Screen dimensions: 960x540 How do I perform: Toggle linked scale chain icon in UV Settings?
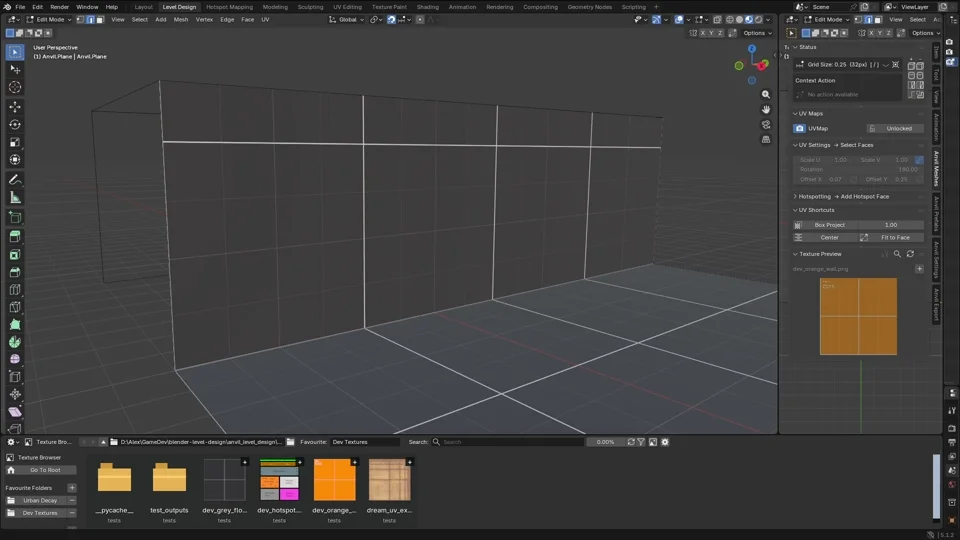coord(919,160)
